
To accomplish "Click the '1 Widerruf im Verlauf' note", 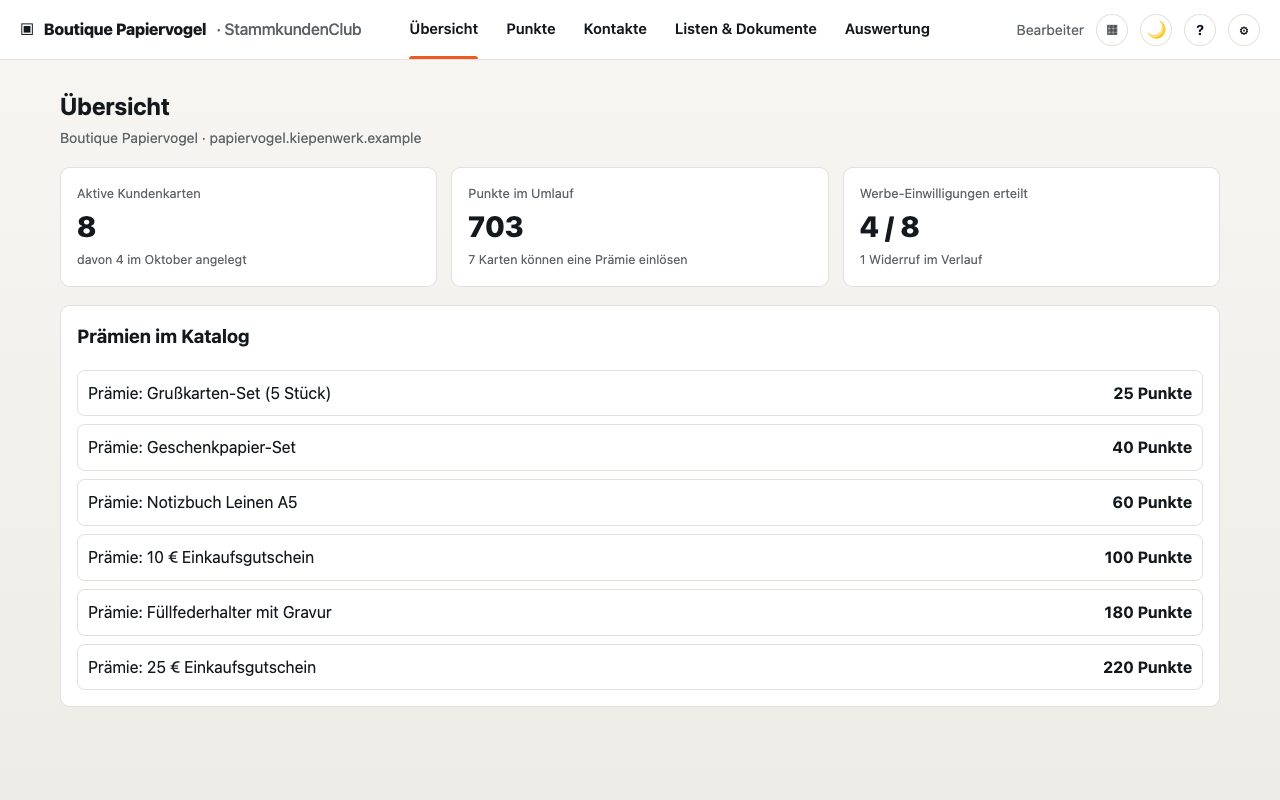I will click(921, 260).
